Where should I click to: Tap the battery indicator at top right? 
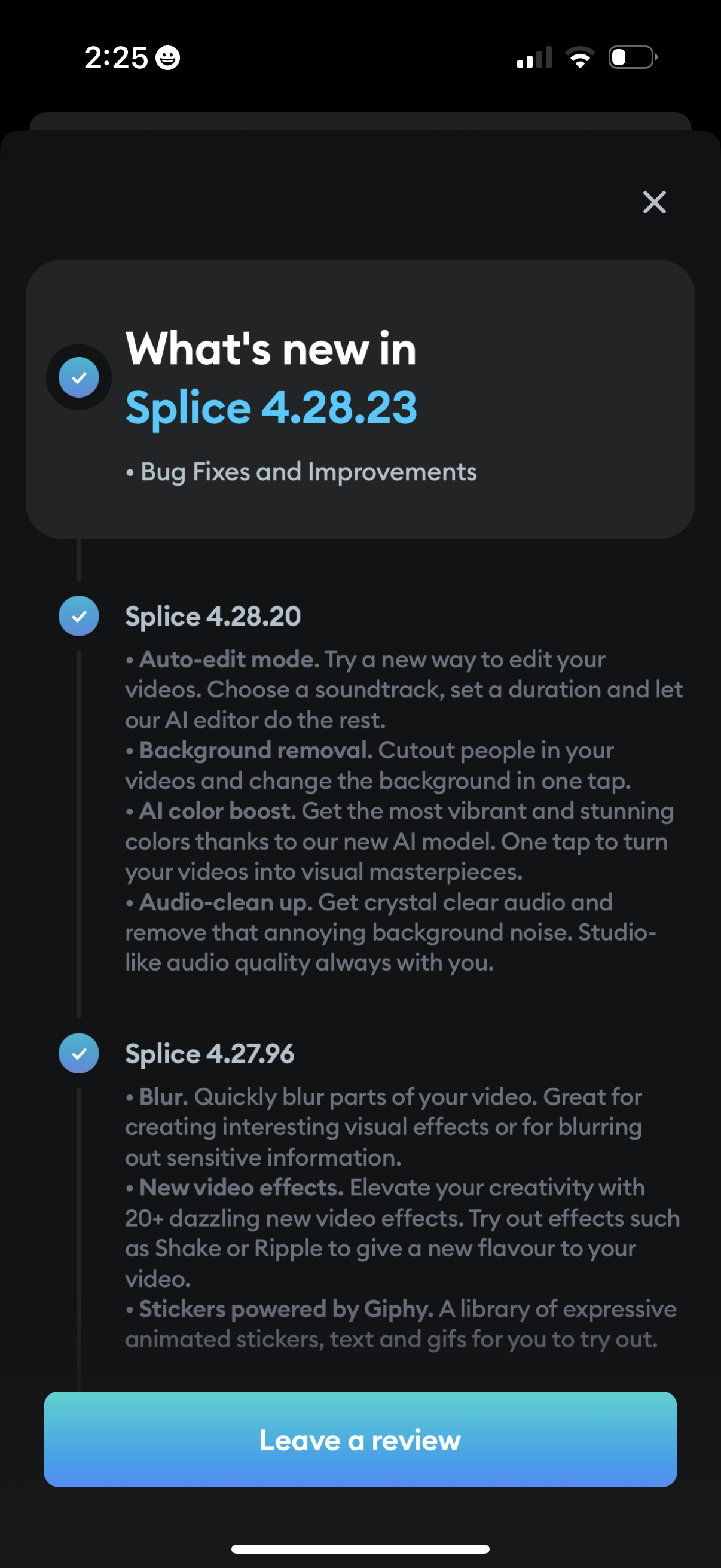631,57
